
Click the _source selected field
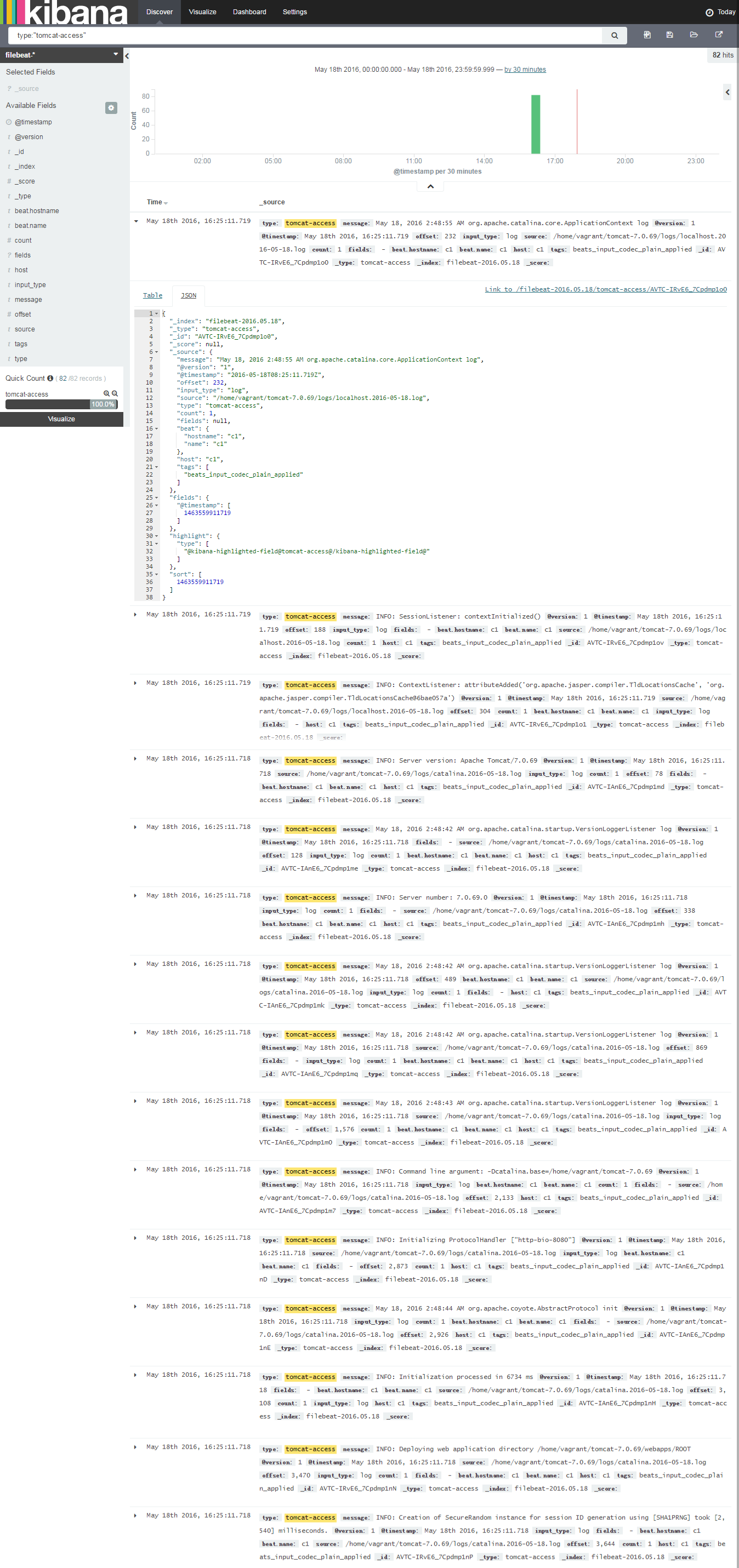[27, 89]
